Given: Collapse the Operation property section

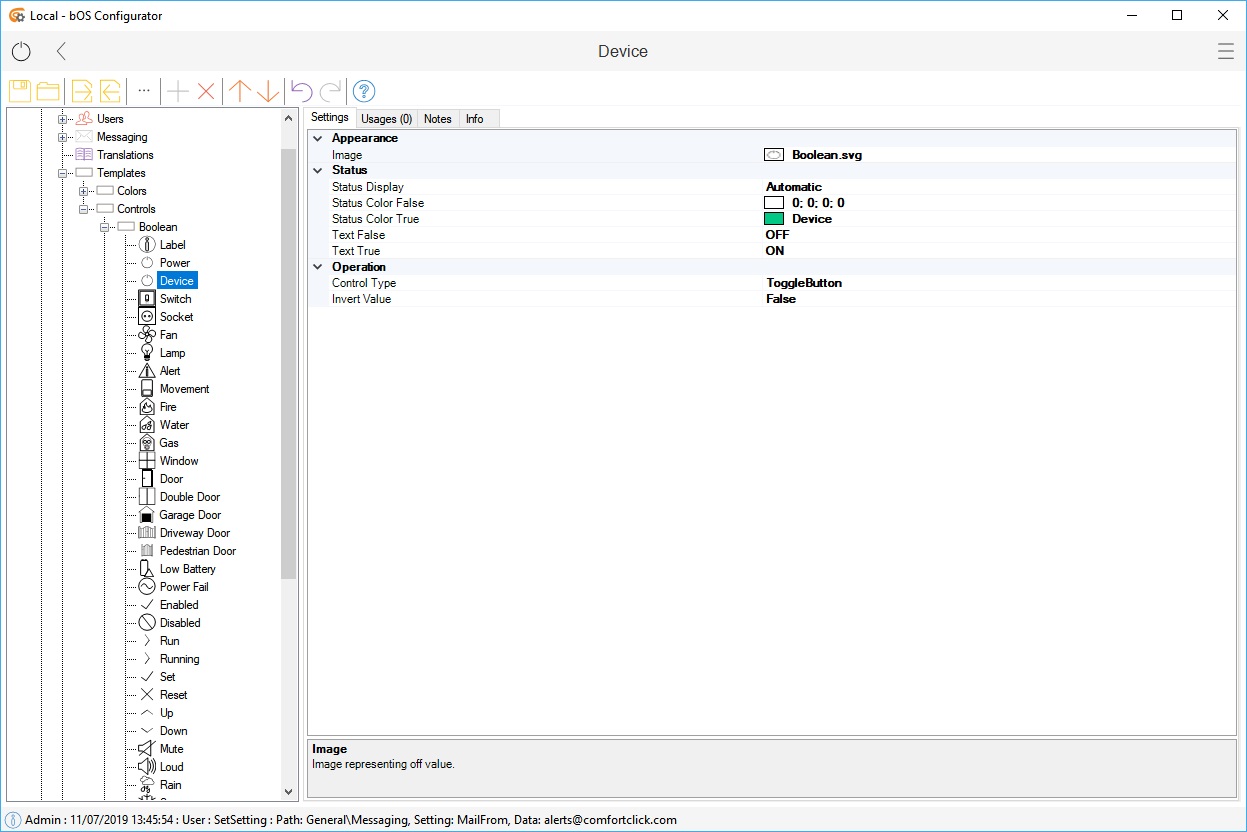Looking at the screenshot, I should click(317, 267).
